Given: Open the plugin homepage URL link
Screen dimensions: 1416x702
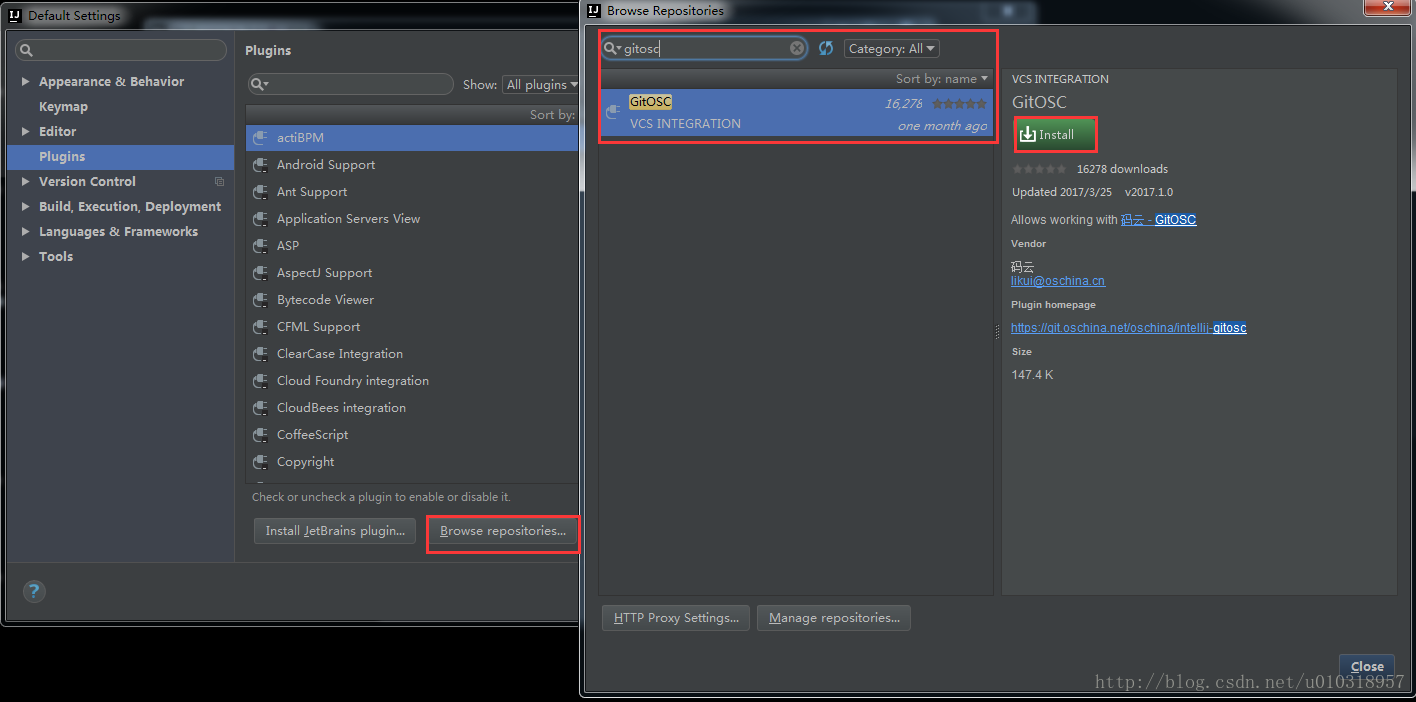Looking at the screenshot, I should tap(1129, 328).
